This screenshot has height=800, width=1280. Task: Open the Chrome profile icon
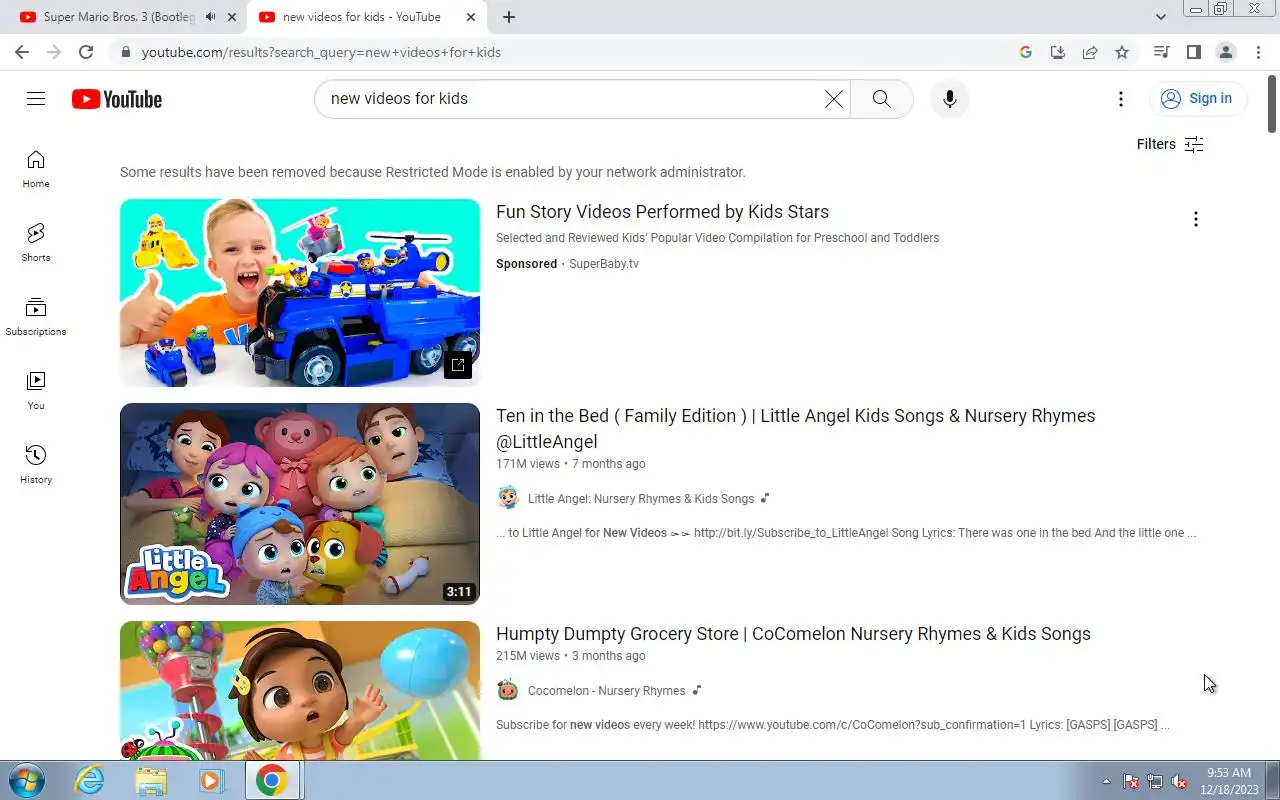[x=1226, y=52]
